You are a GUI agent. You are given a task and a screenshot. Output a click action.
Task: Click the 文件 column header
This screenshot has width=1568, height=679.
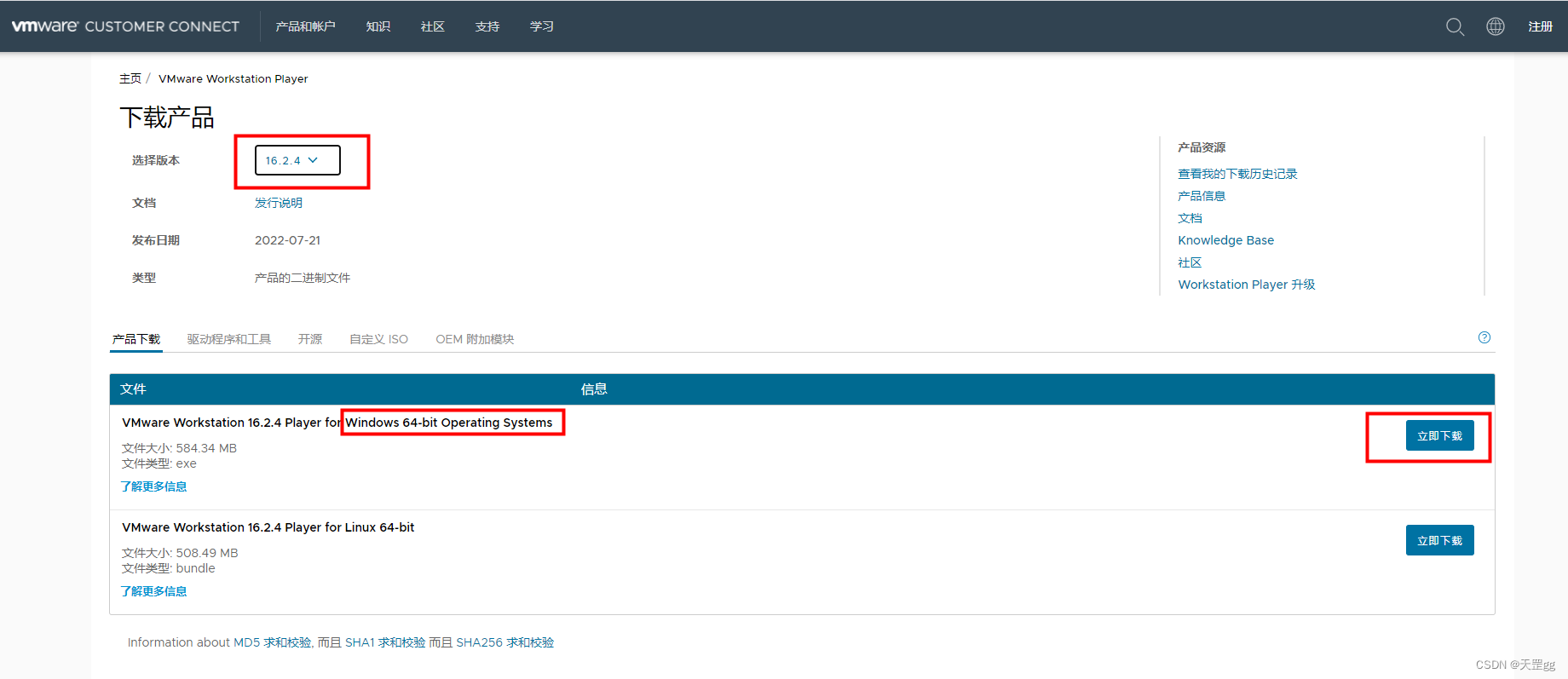coord(133,389)
